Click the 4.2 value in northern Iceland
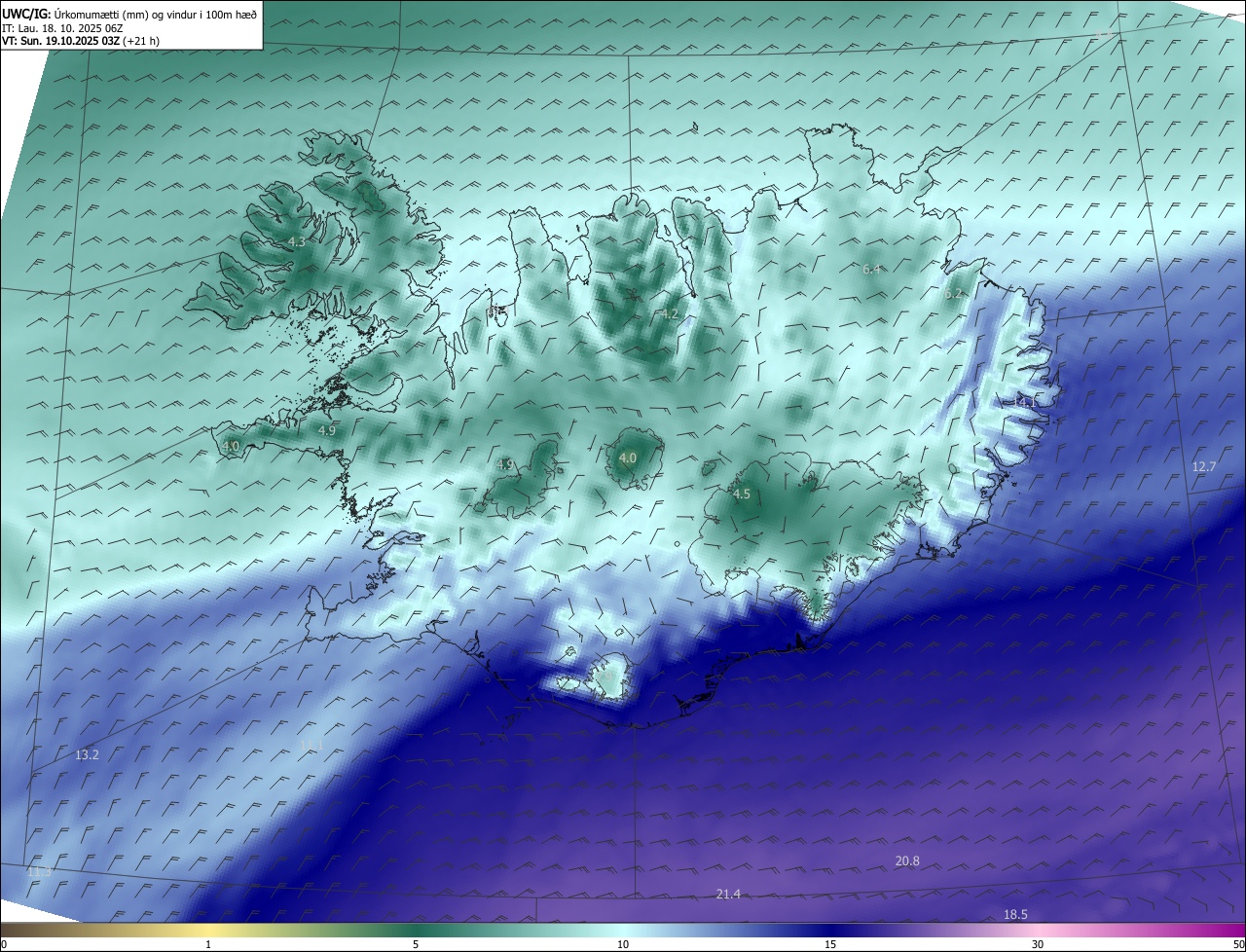Image resolution: width=1246 pixels, height=952 pixels. (x=670, y=313)
